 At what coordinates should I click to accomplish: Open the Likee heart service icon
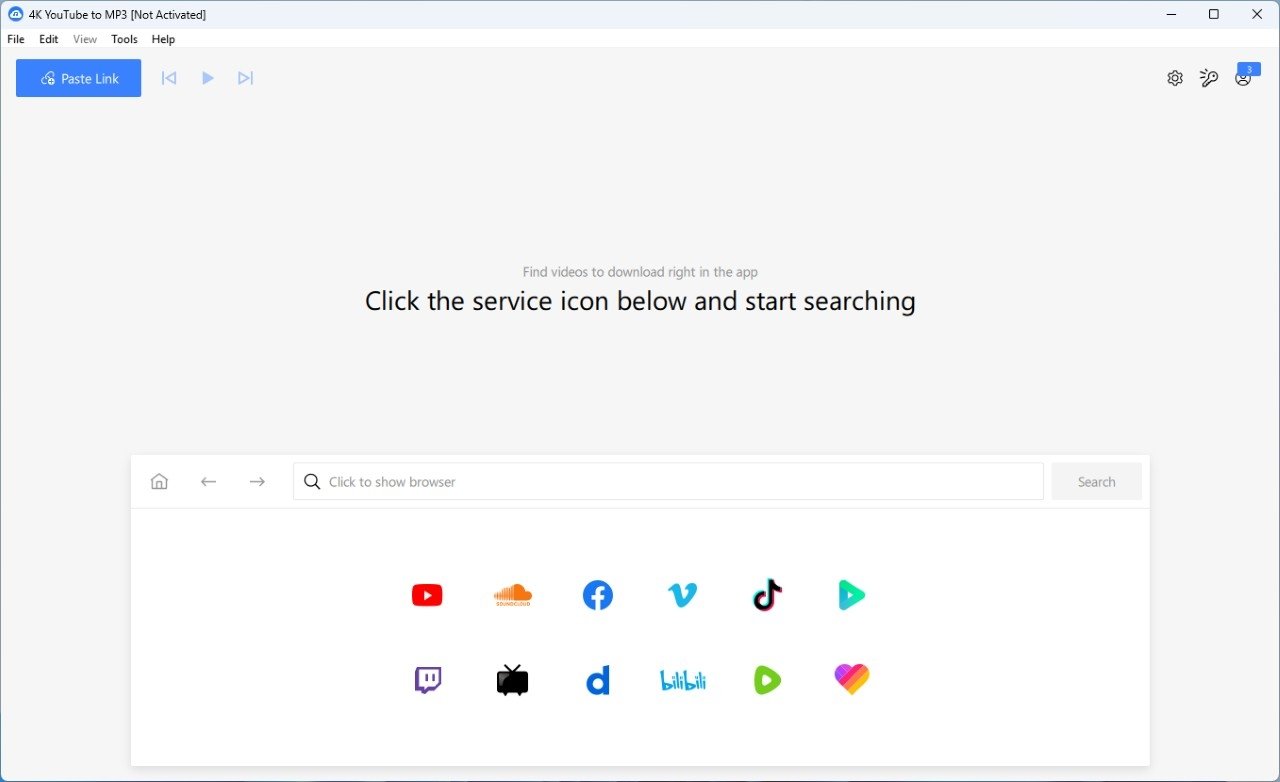pyautogui.click(x=852, y=680)
